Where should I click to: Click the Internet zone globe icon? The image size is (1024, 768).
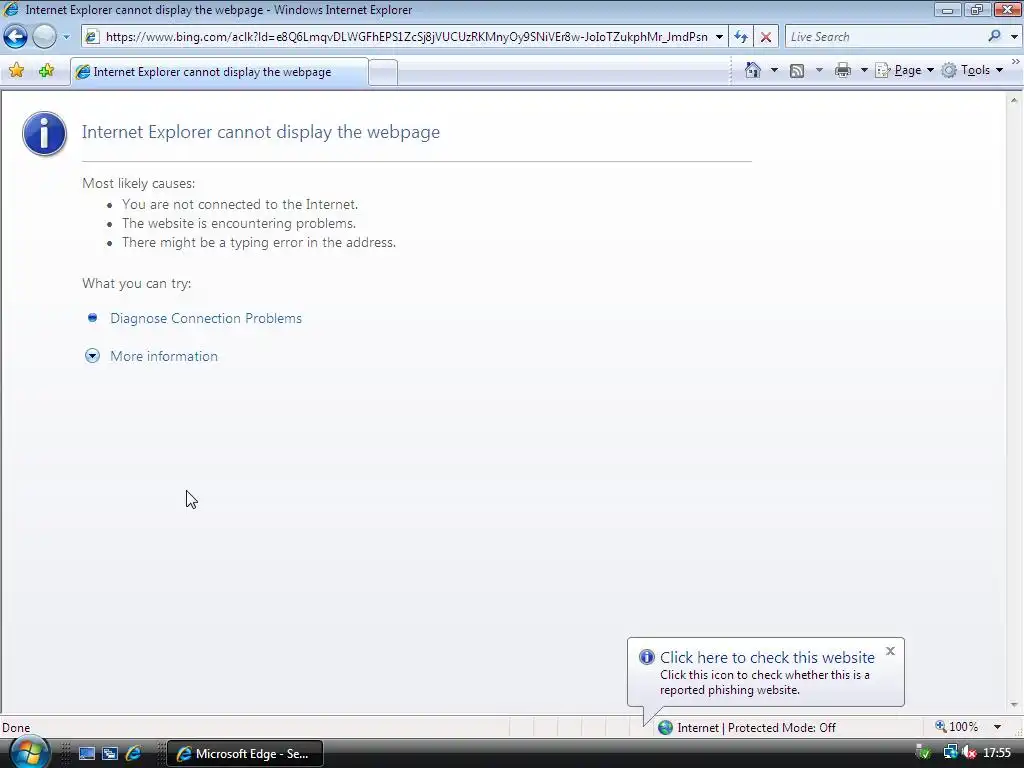coord(665,728)
